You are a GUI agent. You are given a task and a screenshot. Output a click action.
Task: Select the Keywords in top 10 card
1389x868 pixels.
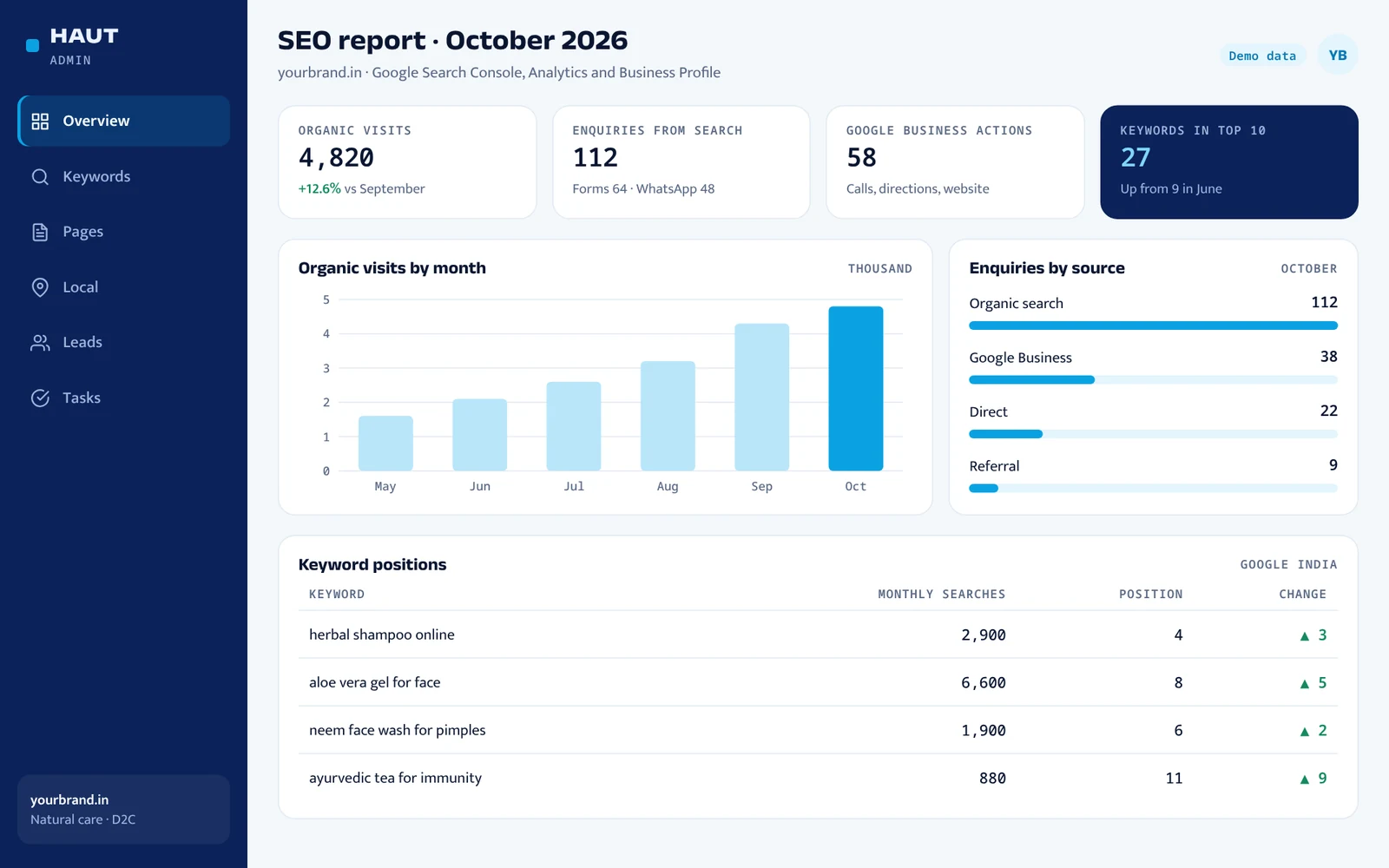tap(1229, 162)
